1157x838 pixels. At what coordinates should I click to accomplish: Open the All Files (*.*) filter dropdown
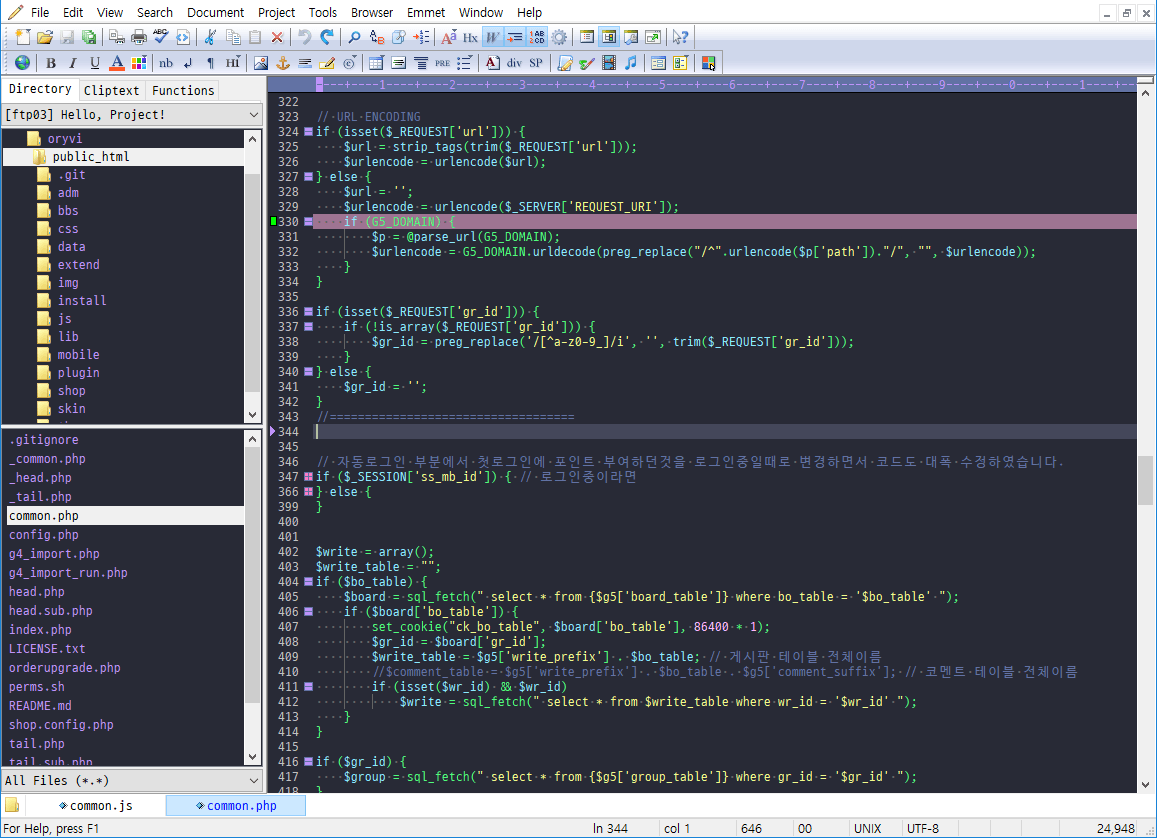[x=252, y=778]
